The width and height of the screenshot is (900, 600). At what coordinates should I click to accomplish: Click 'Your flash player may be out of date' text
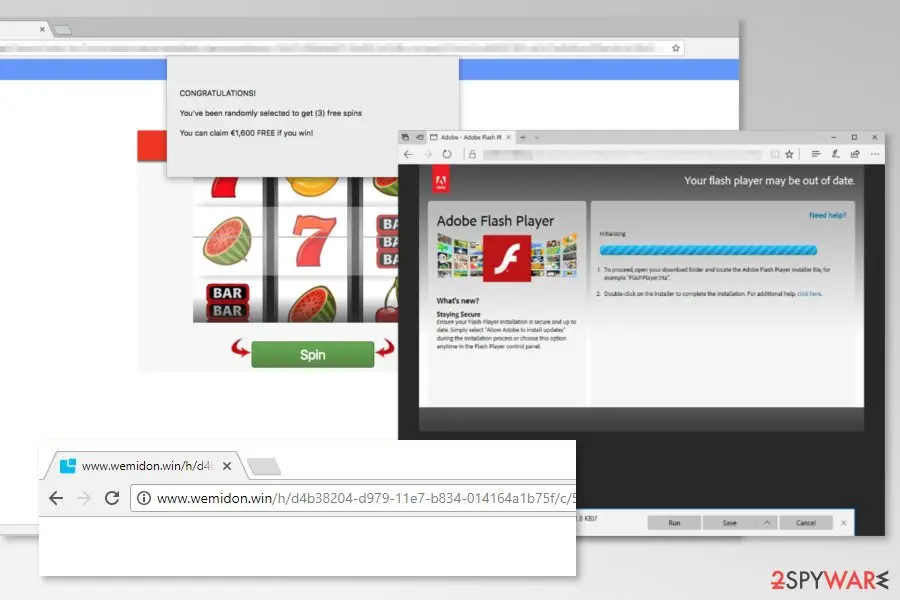tap(769, 180)
